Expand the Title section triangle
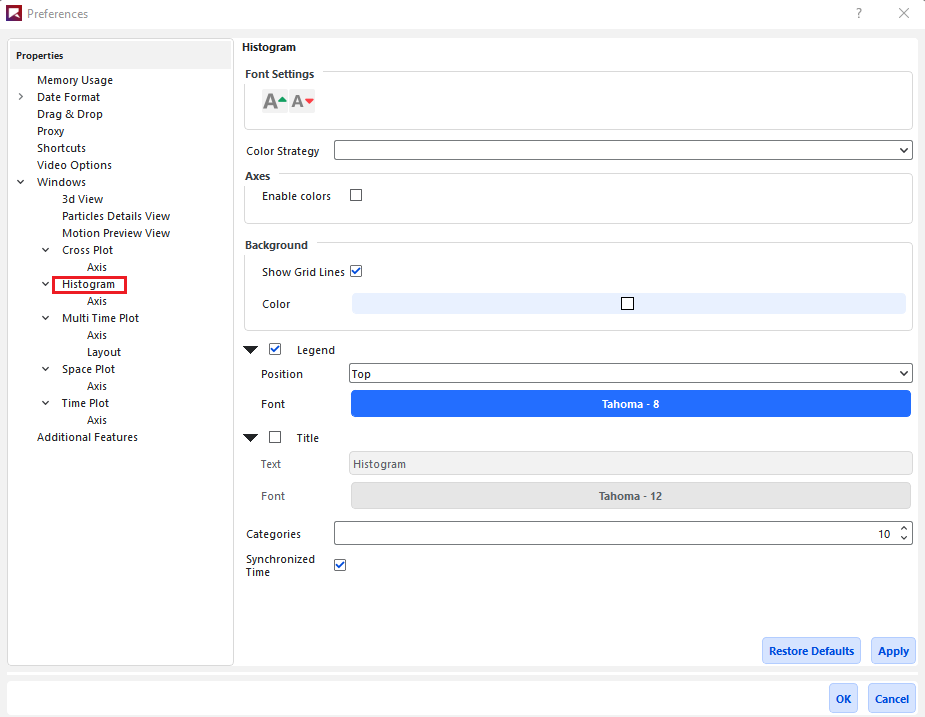The height and width of the screenshot is (717, 925). [x=250, y=437]
